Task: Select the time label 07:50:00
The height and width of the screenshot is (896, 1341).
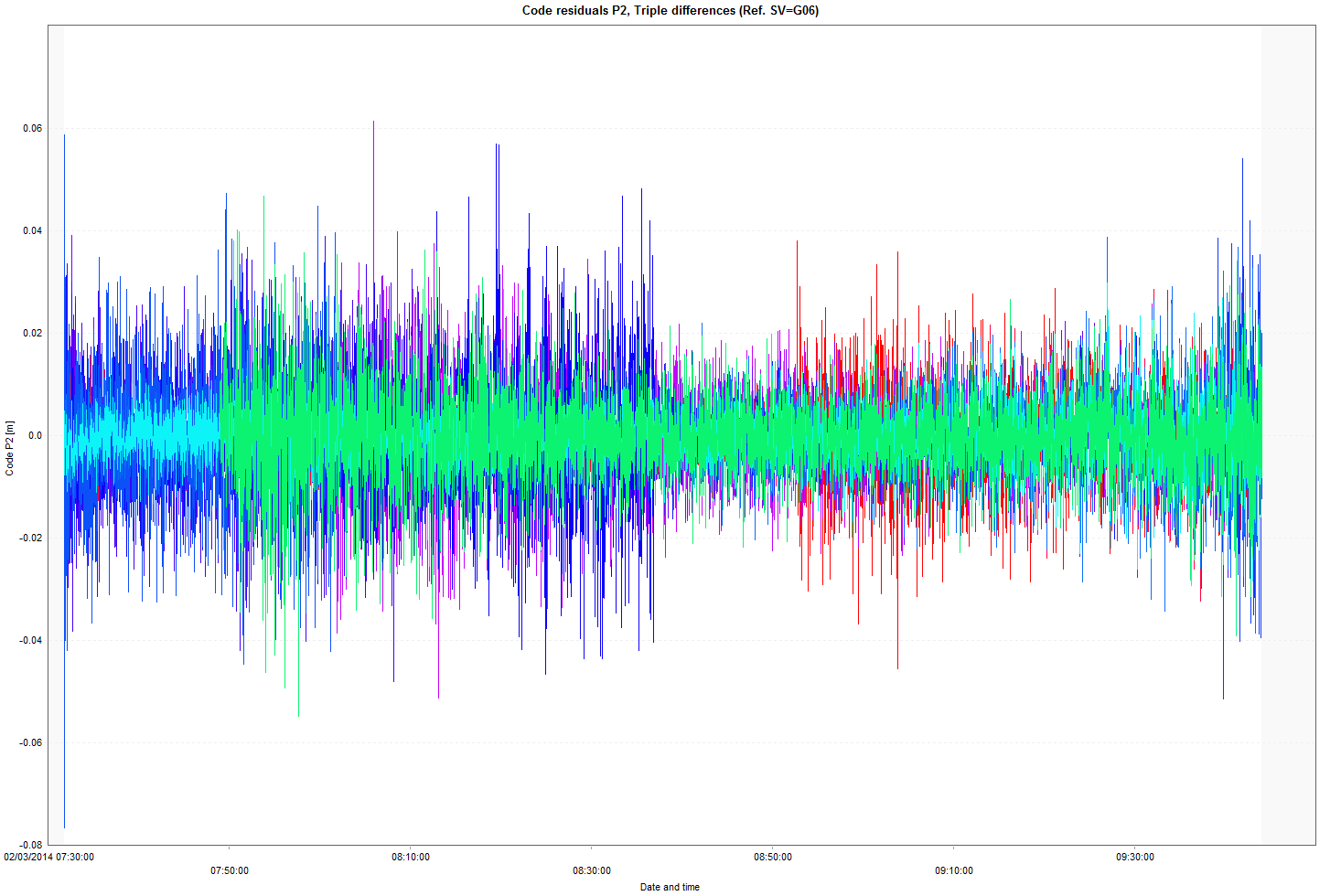Action: [230, 870]
